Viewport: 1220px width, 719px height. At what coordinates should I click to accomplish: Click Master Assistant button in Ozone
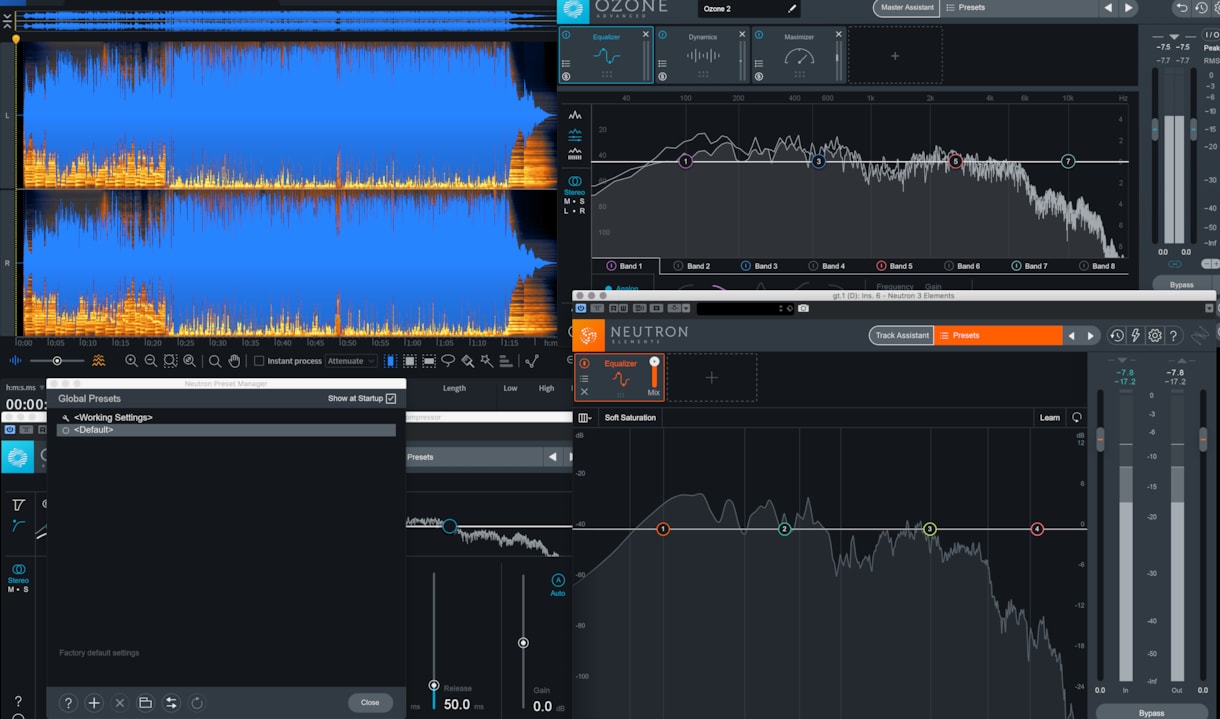906,8
